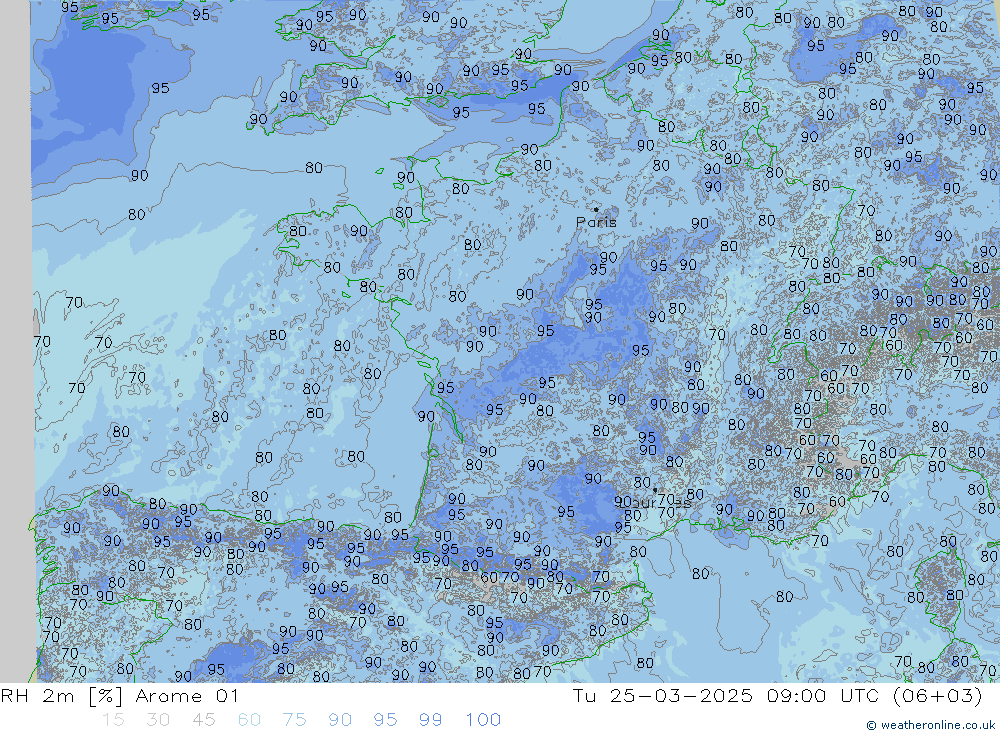Select legend value 99
This screenshot has width=1000, height=733.
pos(430,720)
